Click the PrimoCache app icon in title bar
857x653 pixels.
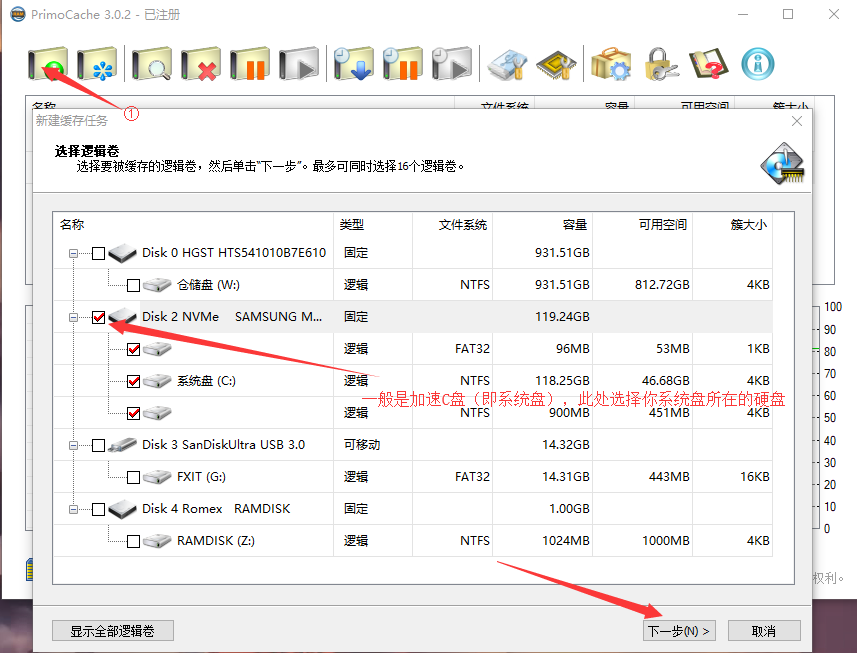(x=18, y=14)
